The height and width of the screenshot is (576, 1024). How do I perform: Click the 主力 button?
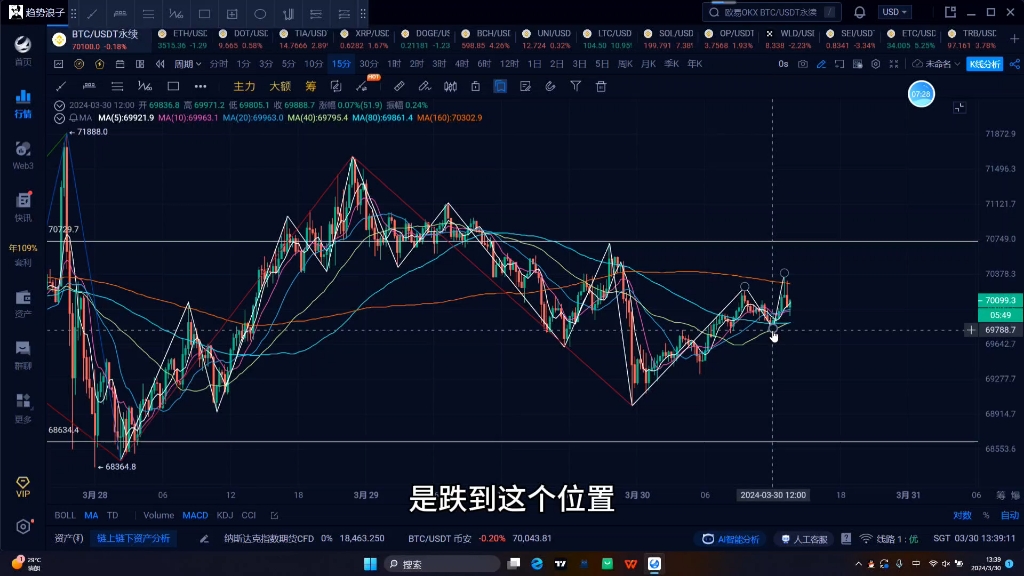(244, 86)
